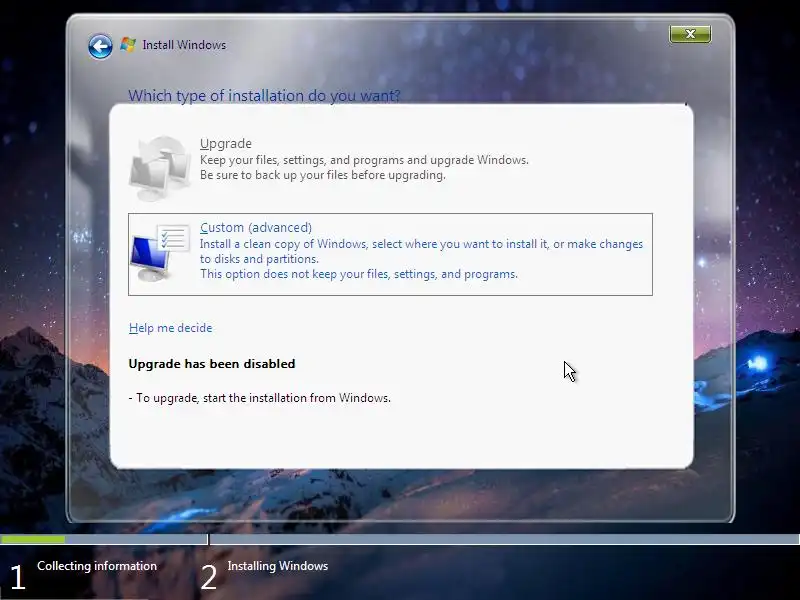Click the Custom (advanced) computer icon
This screenshot has height=600, width=800.
[159, 253]
